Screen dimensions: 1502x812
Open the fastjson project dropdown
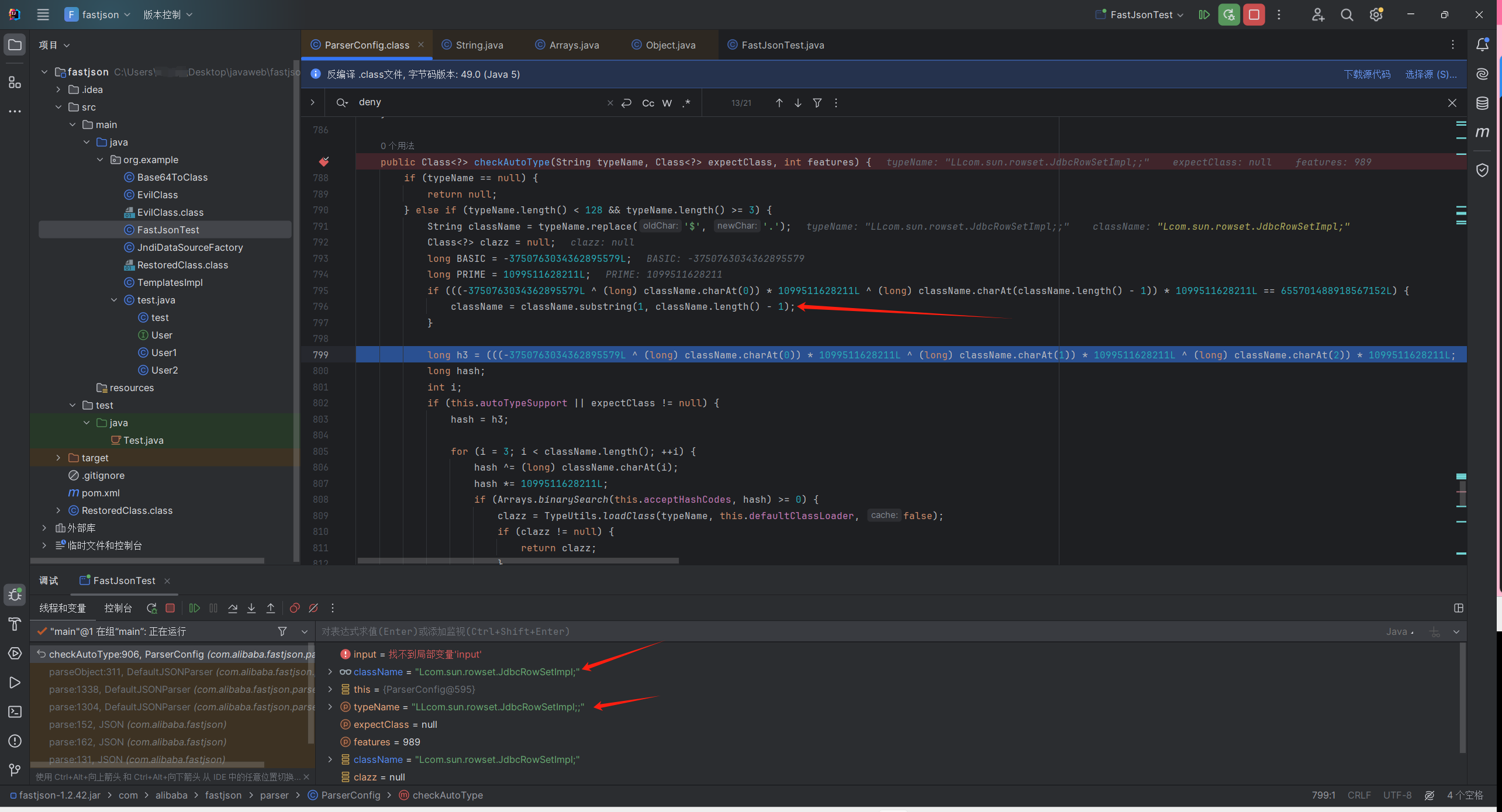[x=98, y=15]
